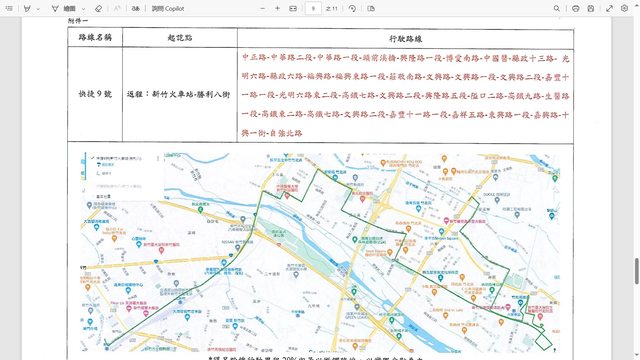Print the PDF document
The width and height of the screenshot is (640, 360).
pos(576,8)
